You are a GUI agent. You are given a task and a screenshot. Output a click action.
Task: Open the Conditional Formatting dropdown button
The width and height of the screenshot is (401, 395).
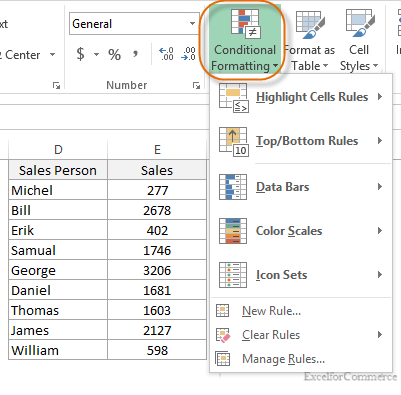pyautogui.click(x=244, y=41)
